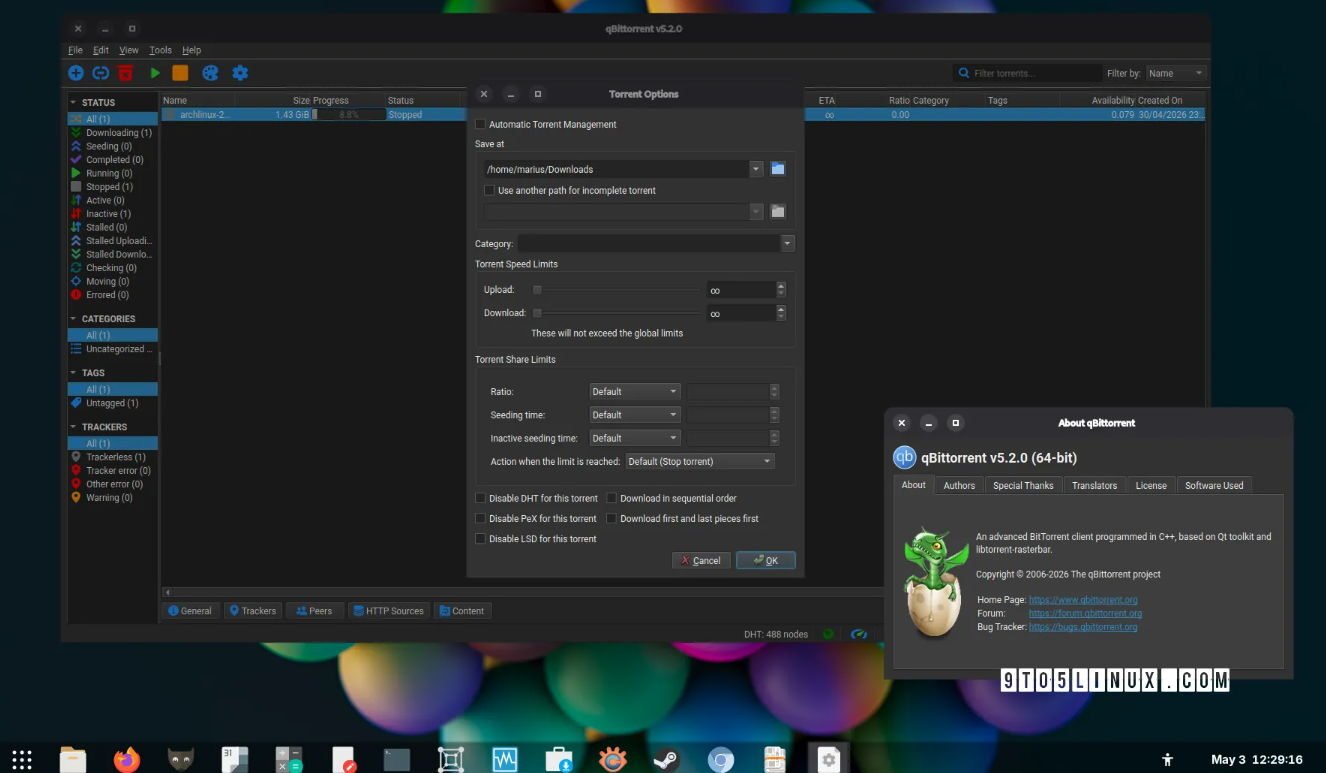Click green connection status icon in status bar
Screen dimensions: 1326x773
(x=828, y=634)
